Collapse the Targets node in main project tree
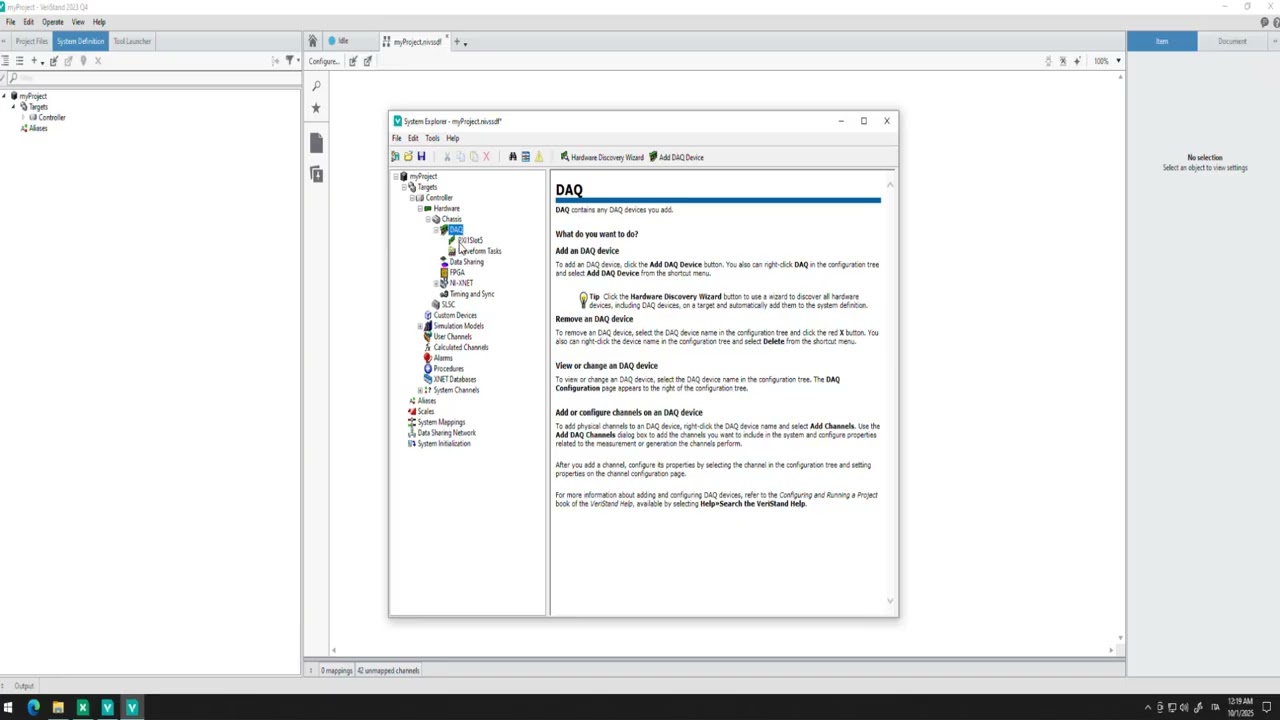Image resolution: width=1280 pixels, height=720 pixels. click(x=15, y=106)
